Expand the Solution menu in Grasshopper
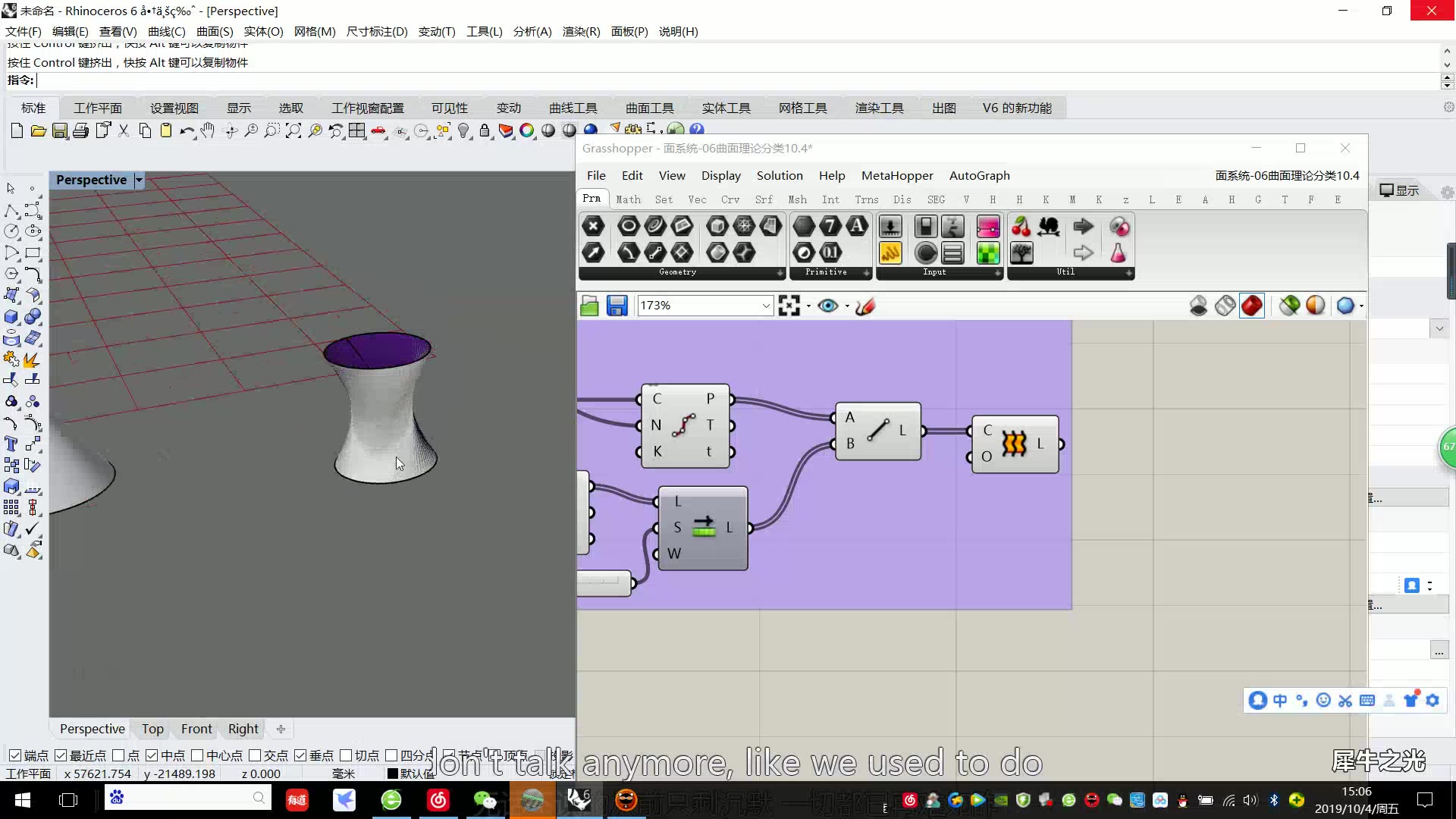The width and height of the screenshot is (1456, 819). pyautogui.click(x=779, y=175)
